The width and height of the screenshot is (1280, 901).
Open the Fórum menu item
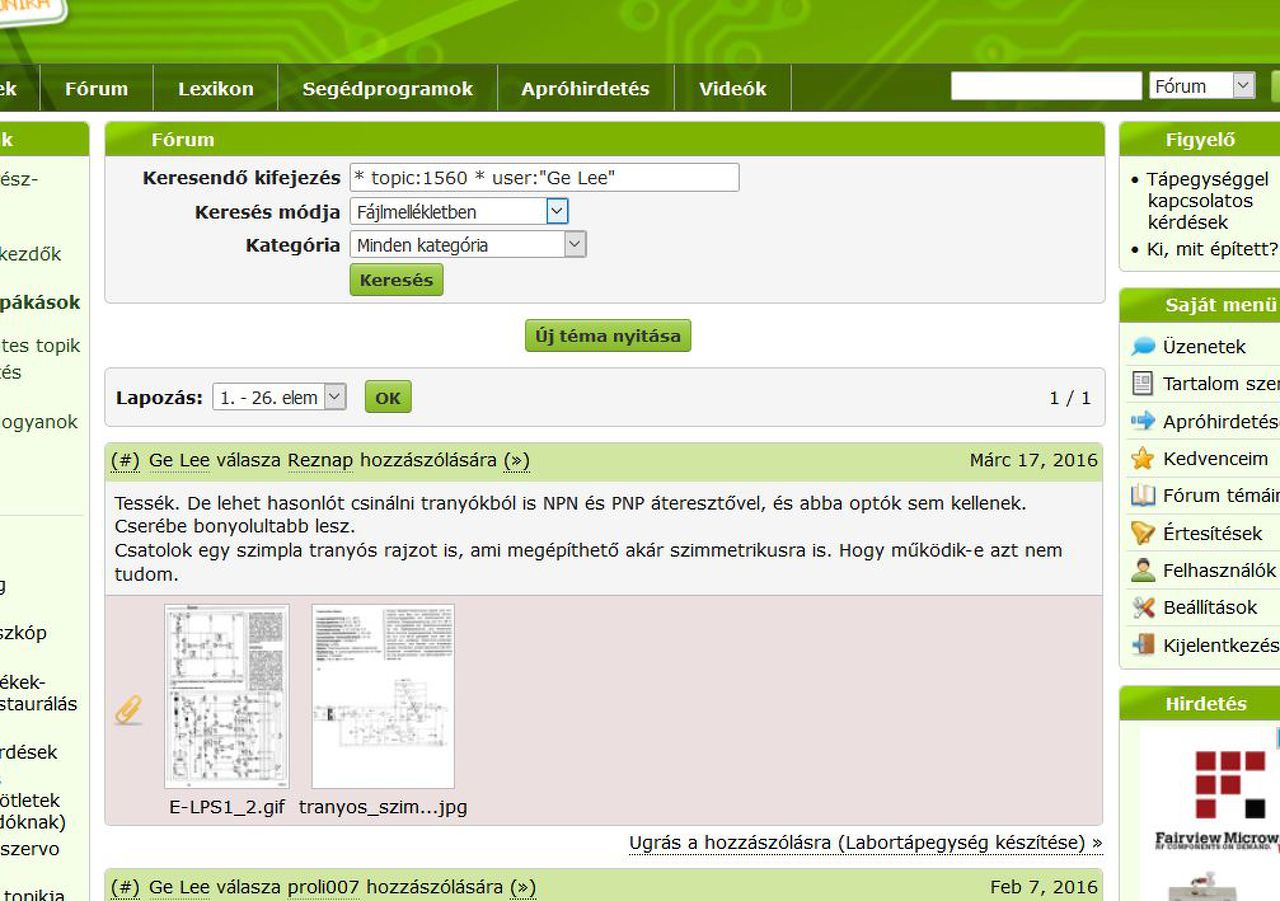[96, 89]
